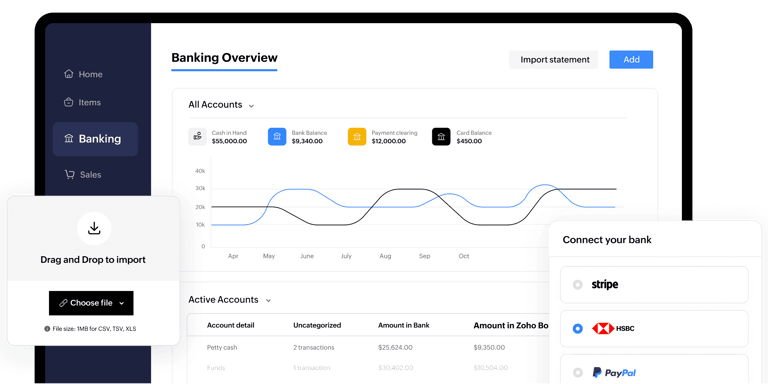Click the $9,340.00 Bank Balance value
768x384 pixels.
[x=307, y=141]
